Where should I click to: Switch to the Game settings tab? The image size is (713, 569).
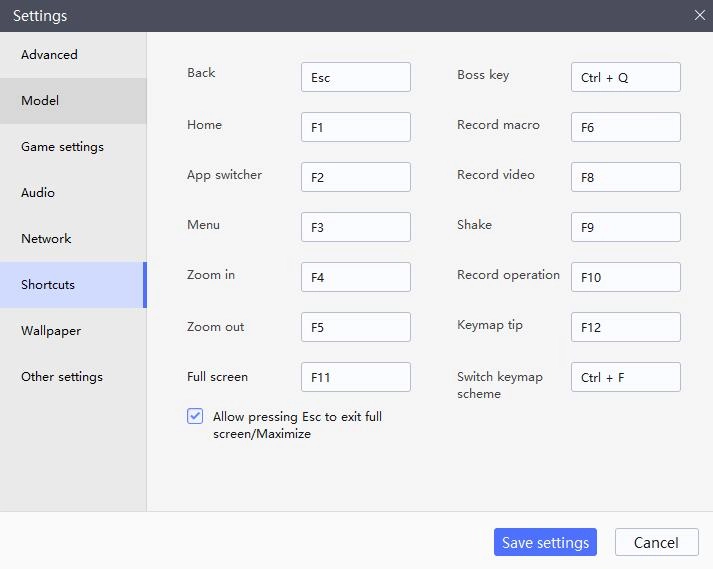coord(73,146)
